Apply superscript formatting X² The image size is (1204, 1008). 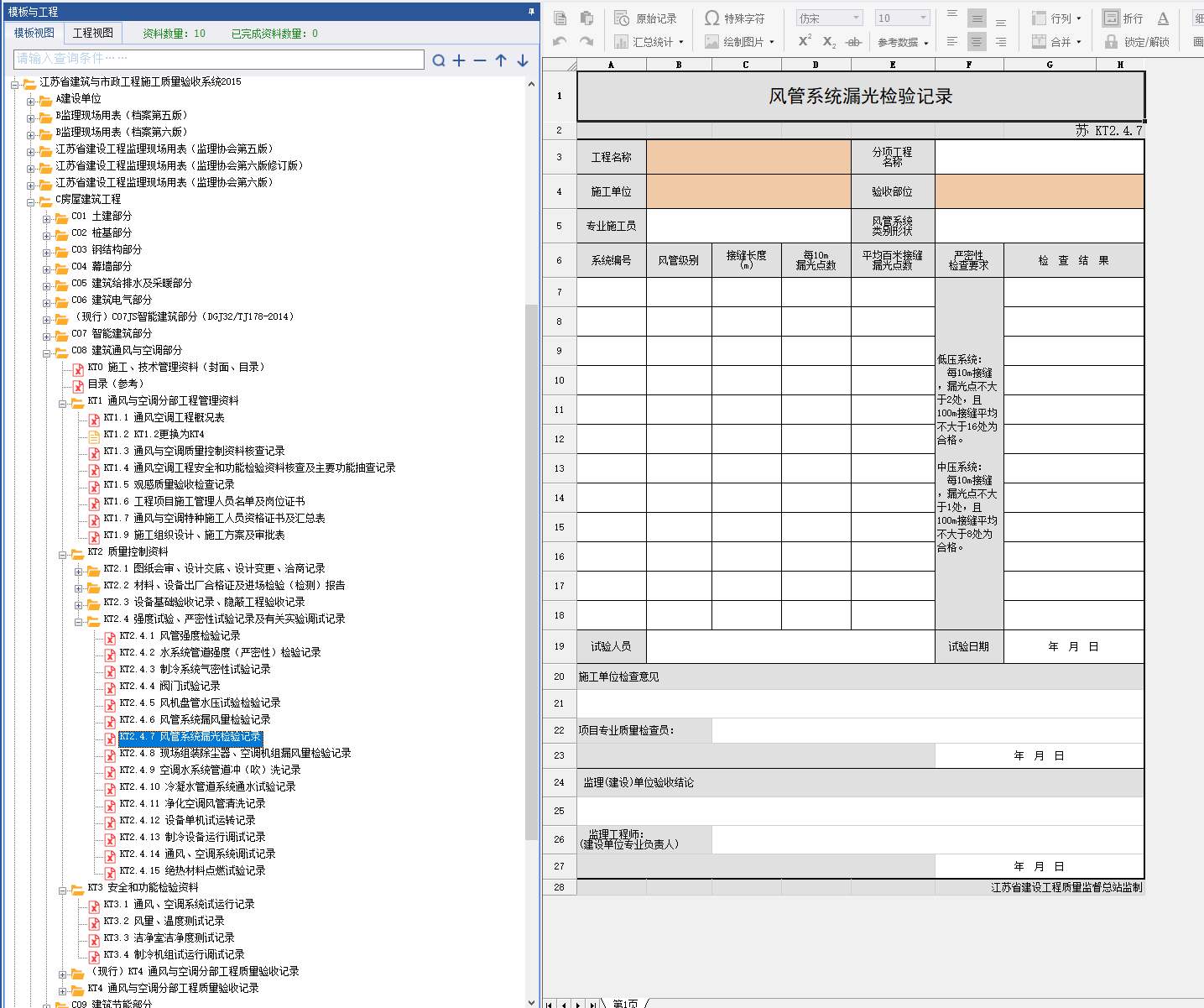(805, 41)
